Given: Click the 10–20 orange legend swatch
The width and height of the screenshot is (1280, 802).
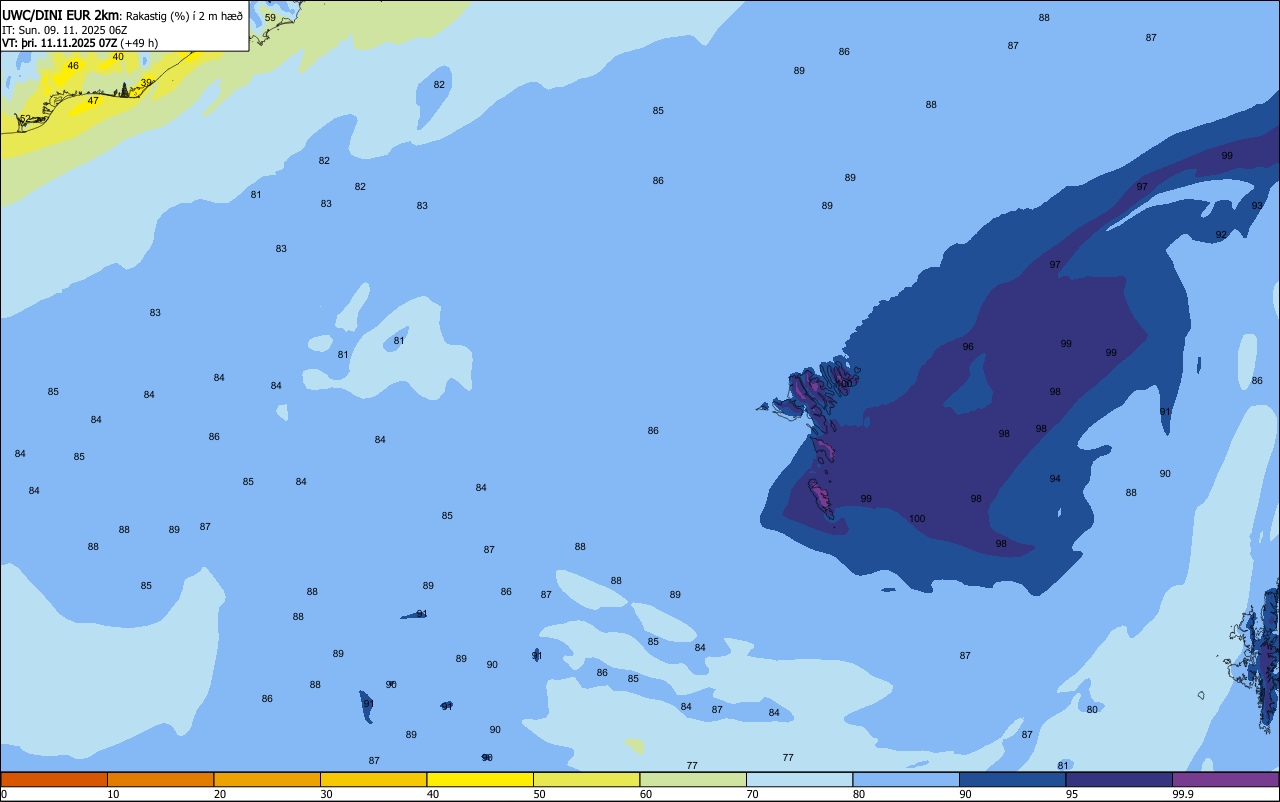Looking at the screenshot, I should point(160,779).
